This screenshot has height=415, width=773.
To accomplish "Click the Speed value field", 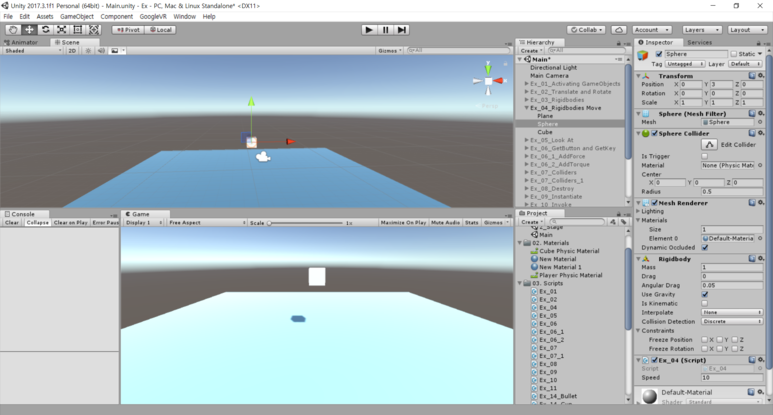I will click(732, 378).
